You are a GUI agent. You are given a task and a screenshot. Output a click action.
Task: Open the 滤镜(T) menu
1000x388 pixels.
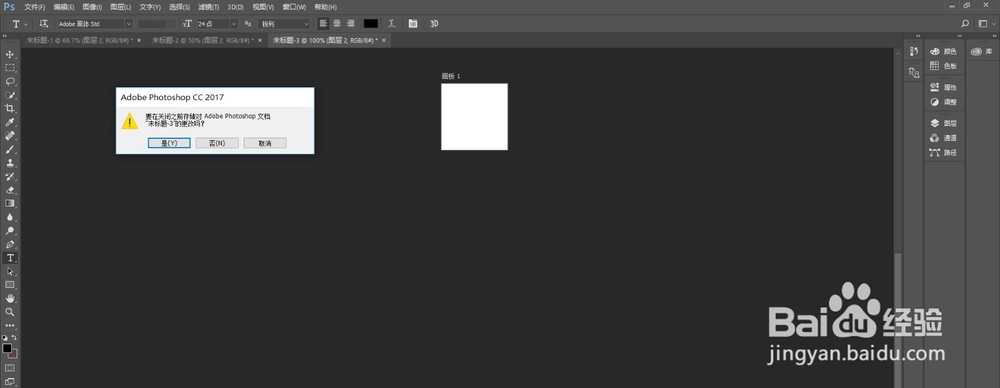(x=208, y=7)
